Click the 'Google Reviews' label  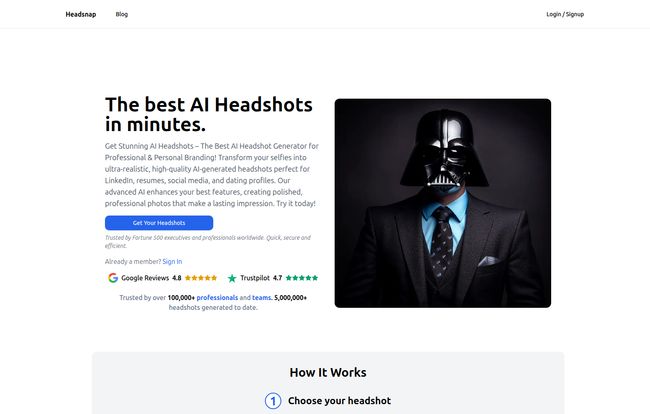point(145,278)
